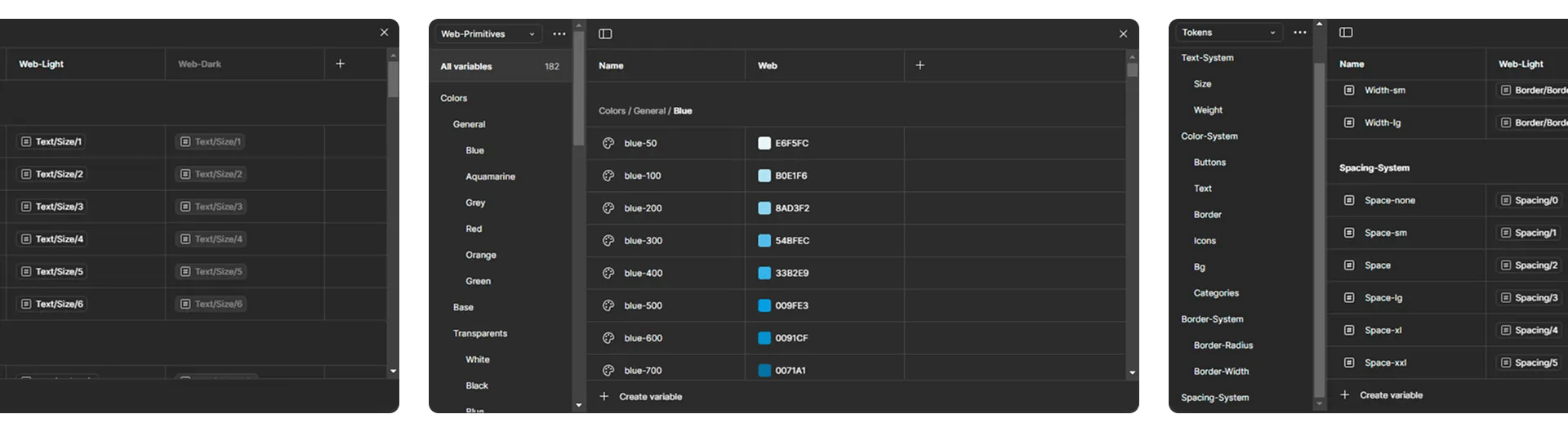Select the Aquamarine color group
The height and width of the screenshot is (432, 1568).
tap(490, 176)
